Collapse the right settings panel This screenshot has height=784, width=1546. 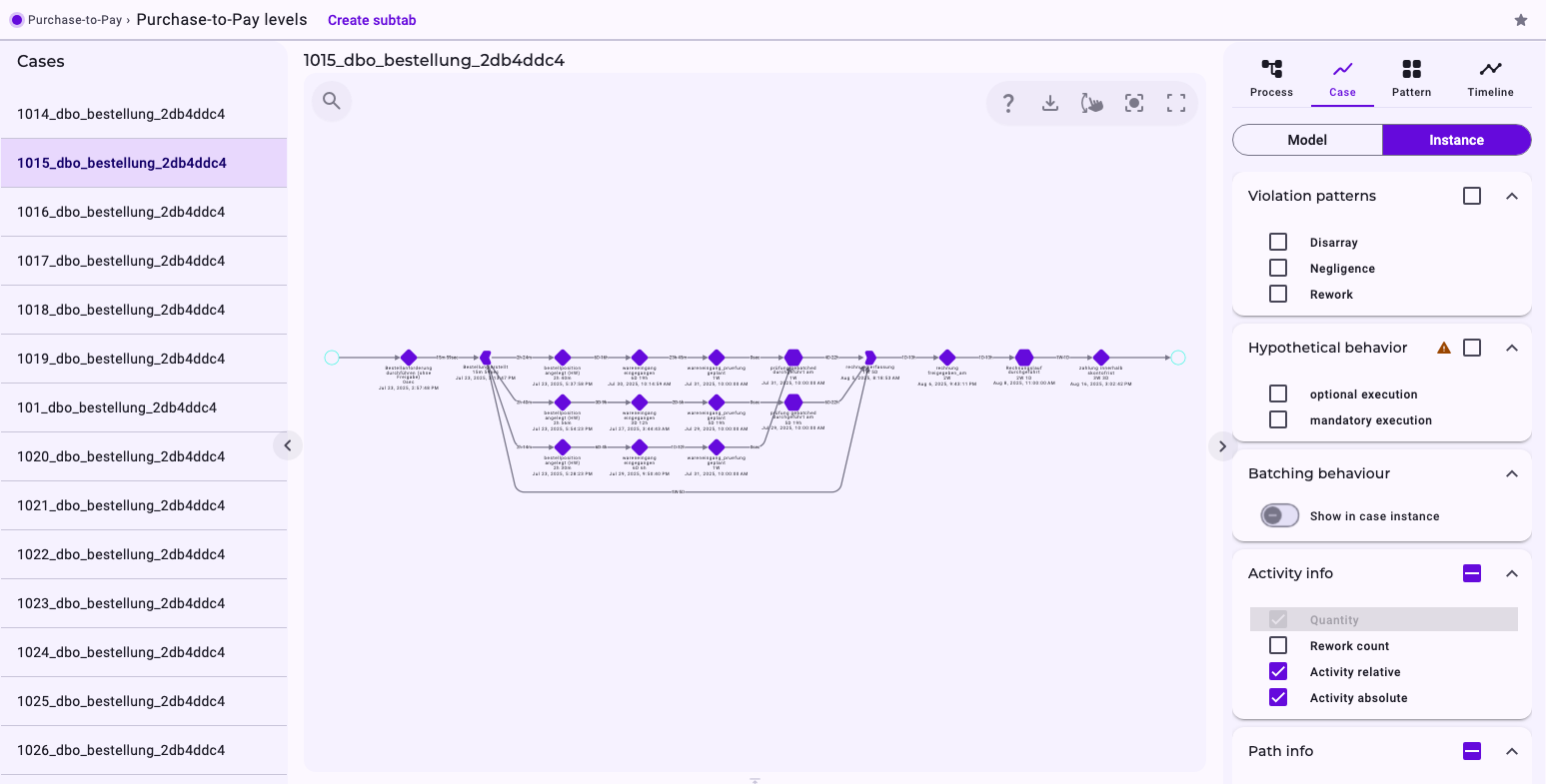(1222, 446)
